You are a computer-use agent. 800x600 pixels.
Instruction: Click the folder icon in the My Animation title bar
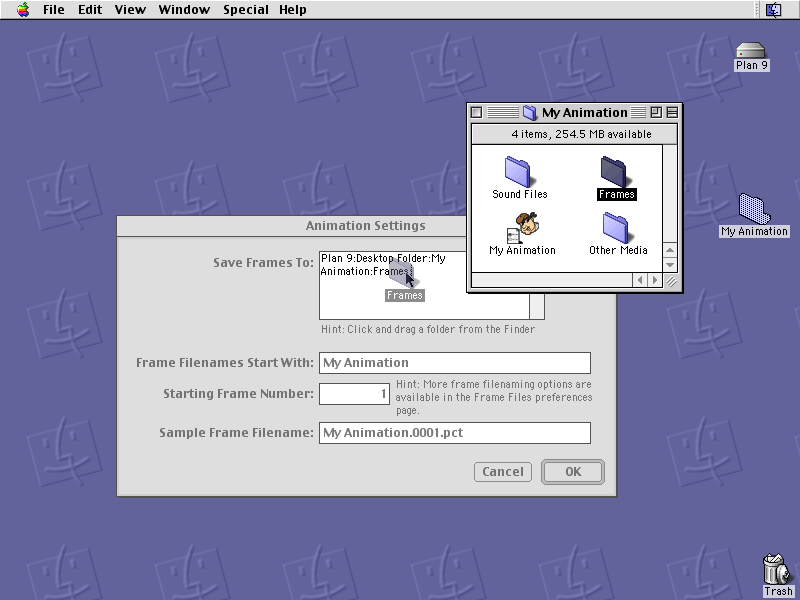tap(530, 113)
